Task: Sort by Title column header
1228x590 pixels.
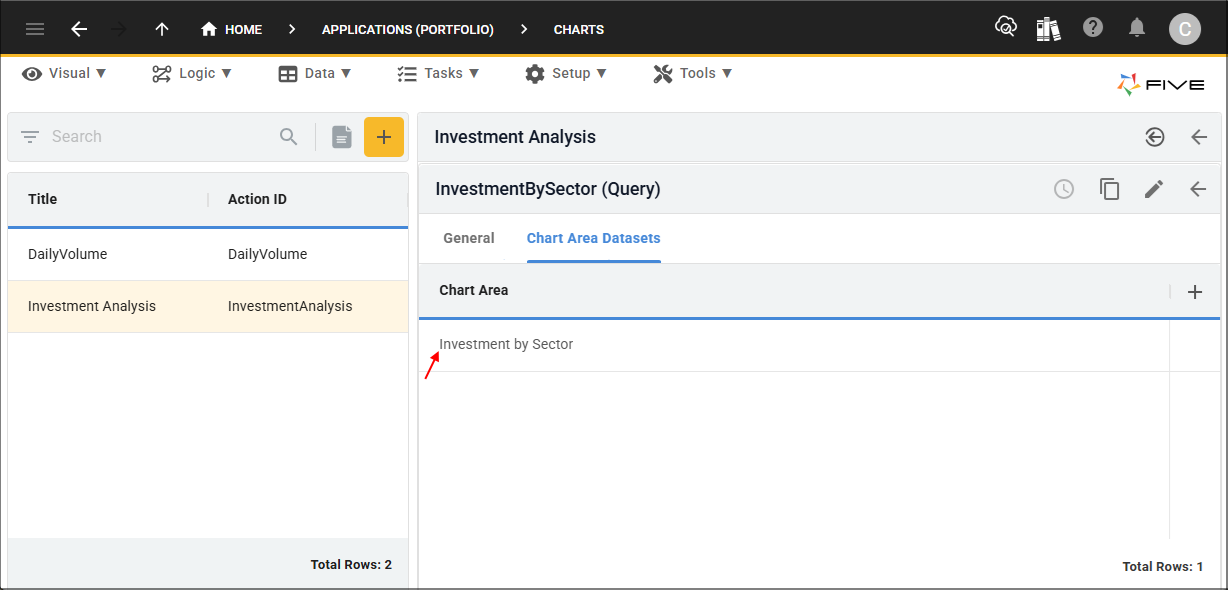Action: 43,199
